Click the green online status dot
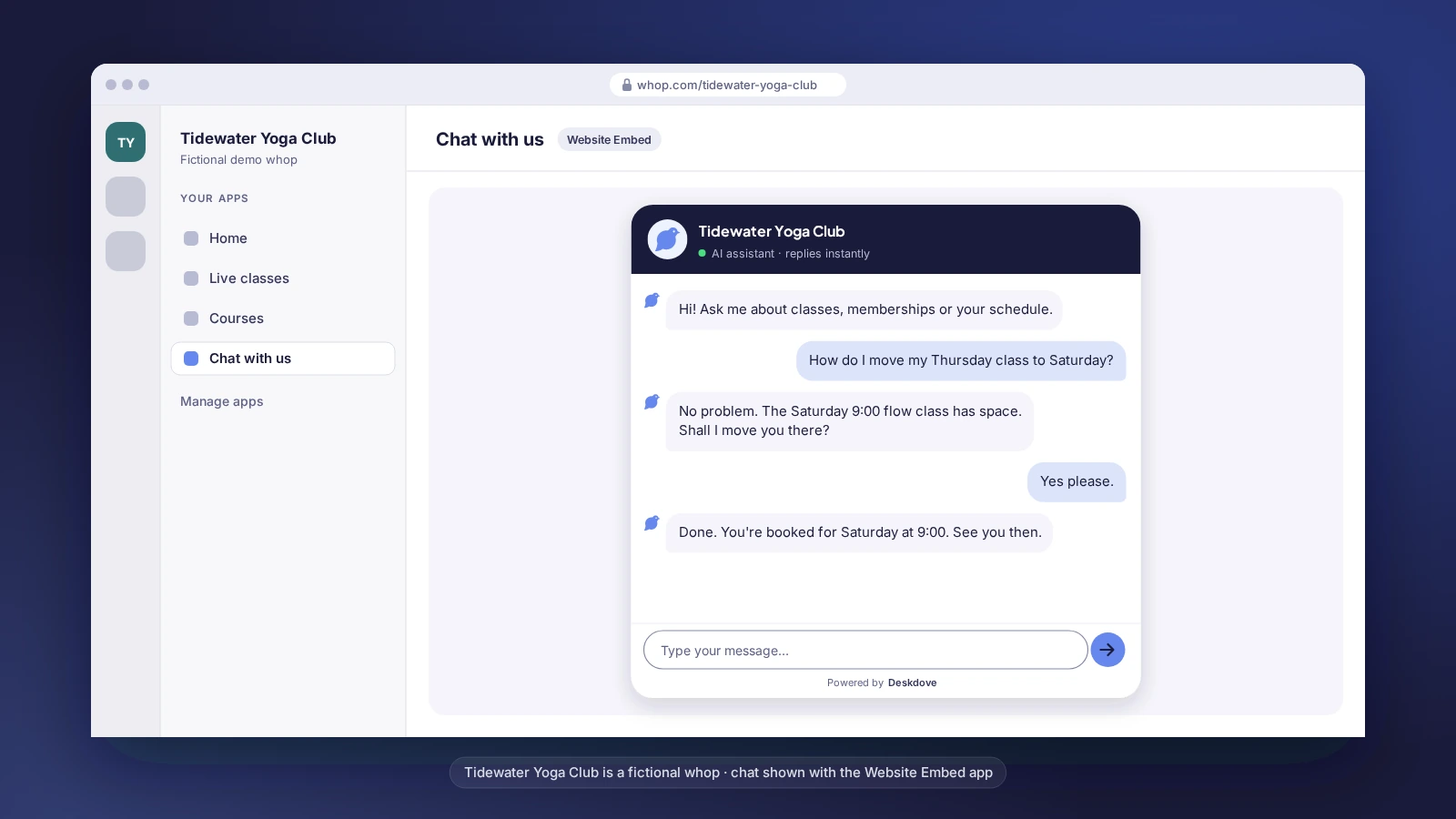This screenshot has width=1456, height=819. click(703, 254)
